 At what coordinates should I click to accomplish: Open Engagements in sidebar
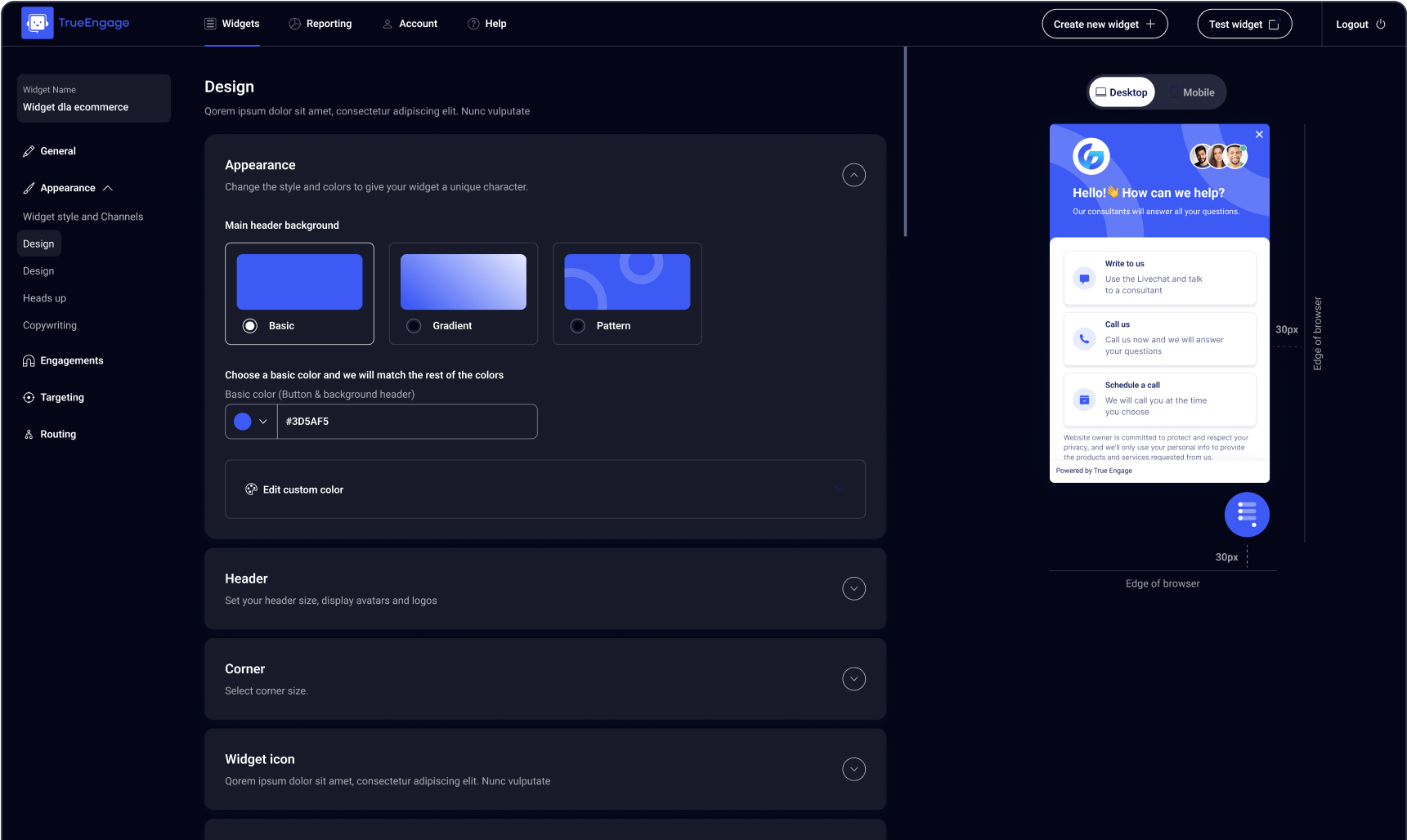[x=63, y=360]
